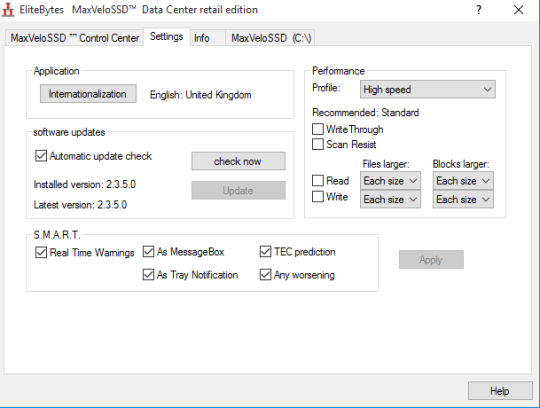This screenshot has height=408, width=540.
Task: Uncheck the As Tray Notification option
Action: 148,275
